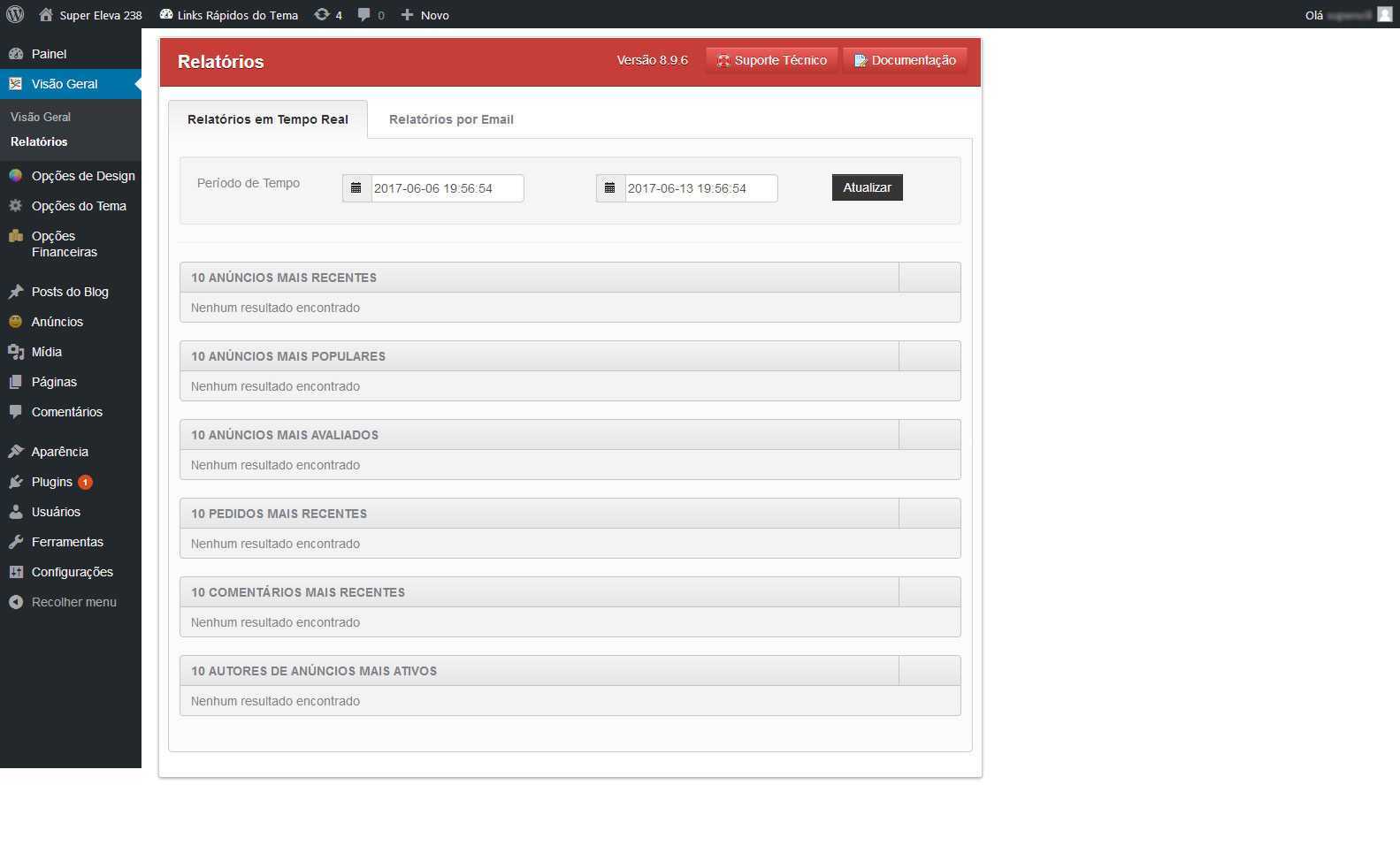
Task: Open Opções de Design menu
Action: (82, 176)
